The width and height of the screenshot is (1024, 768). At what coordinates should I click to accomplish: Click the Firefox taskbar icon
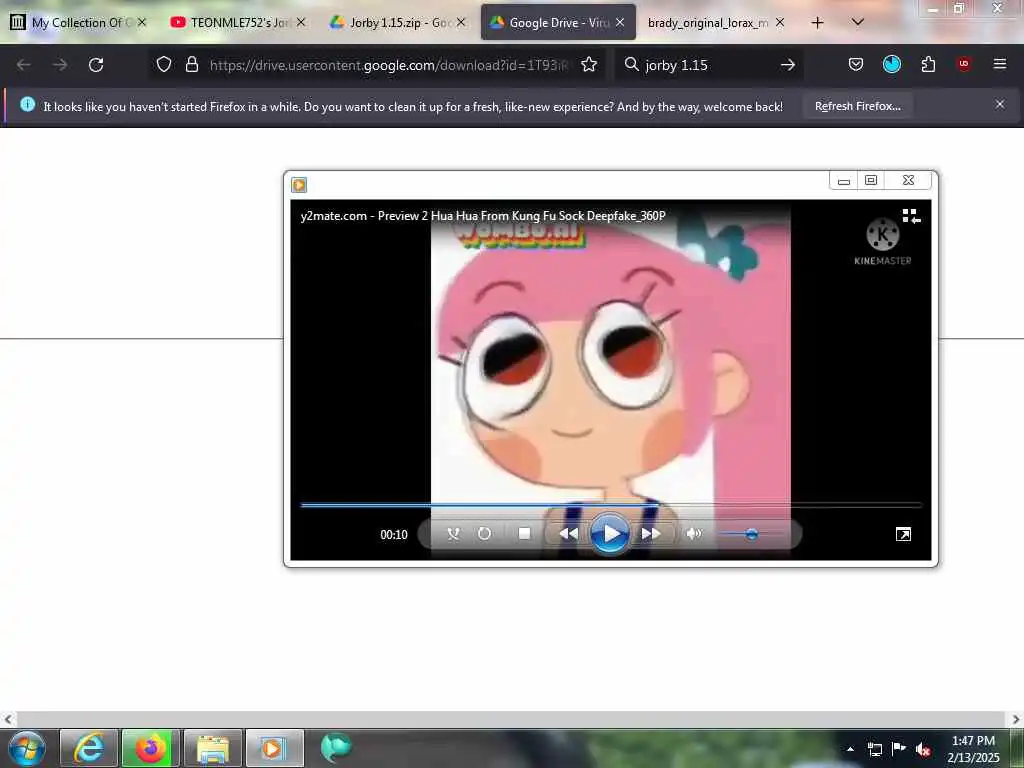pos(151,748)
